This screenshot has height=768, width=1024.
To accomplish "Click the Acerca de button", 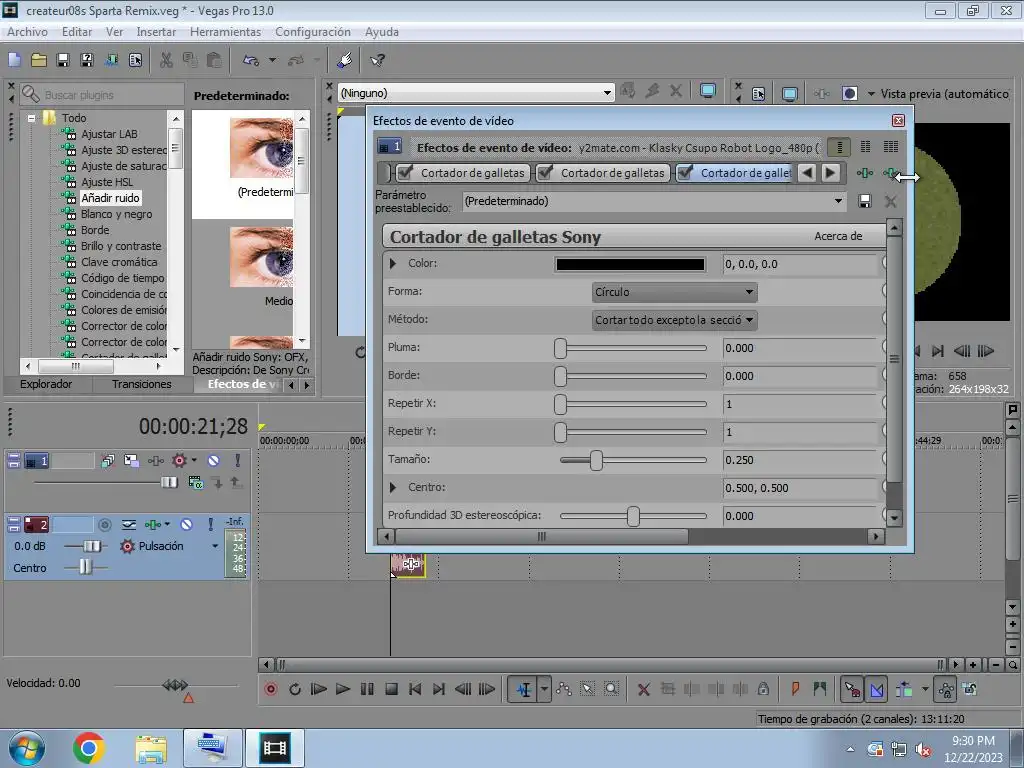I will click(x=838, y=236).
